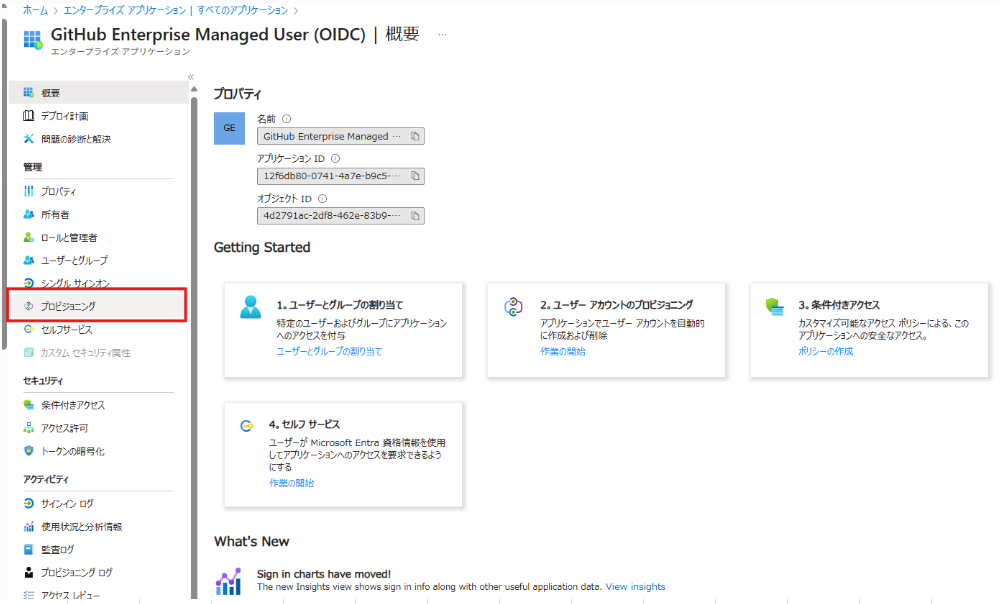This screenshot has height=604, width=1000.
Task: Click the 監査ログ sidebar icon
Action: click(29, 549)
